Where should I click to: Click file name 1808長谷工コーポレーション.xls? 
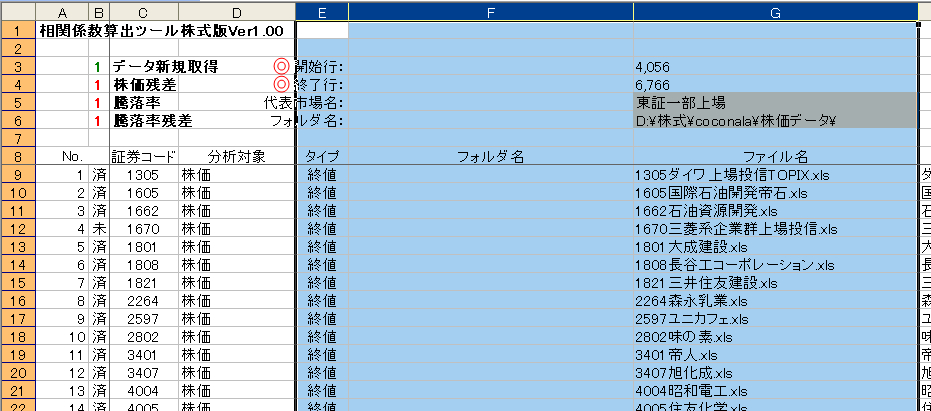tap(734, 265)
